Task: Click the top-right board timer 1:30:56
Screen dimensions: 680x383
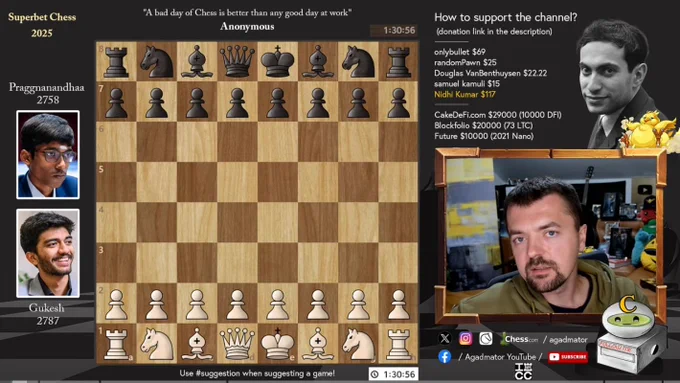Action: point(394,30)
